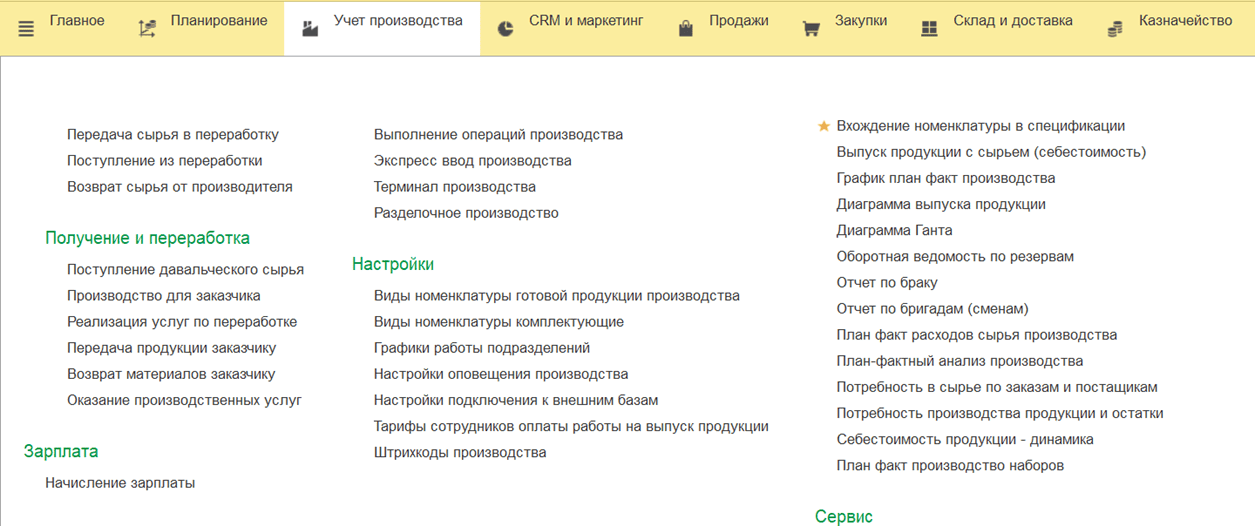Open Начисление зарплаты
Image resolution: width=1255 pixels, height=526 pixels.
(x=120, y=483)
